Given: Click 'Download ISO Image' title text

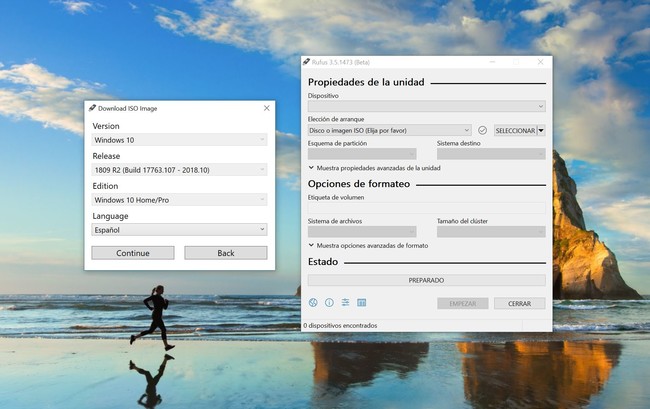Looking at the screenshot, I should coord(128,108).
